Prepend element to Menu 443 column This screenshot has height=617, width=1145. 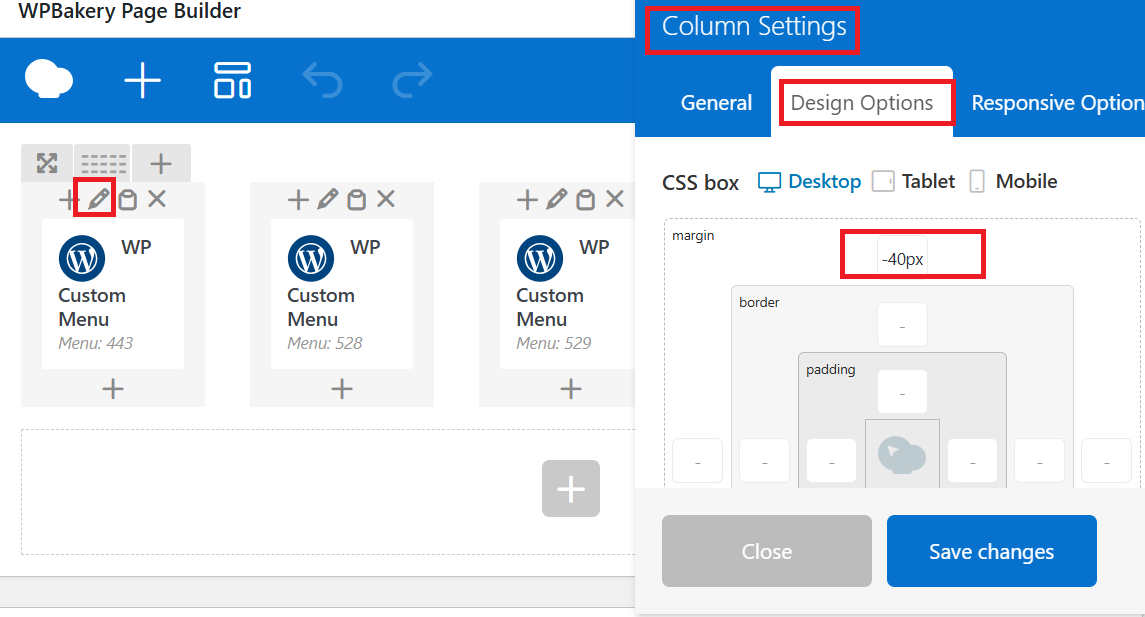(x=67, y=199)
